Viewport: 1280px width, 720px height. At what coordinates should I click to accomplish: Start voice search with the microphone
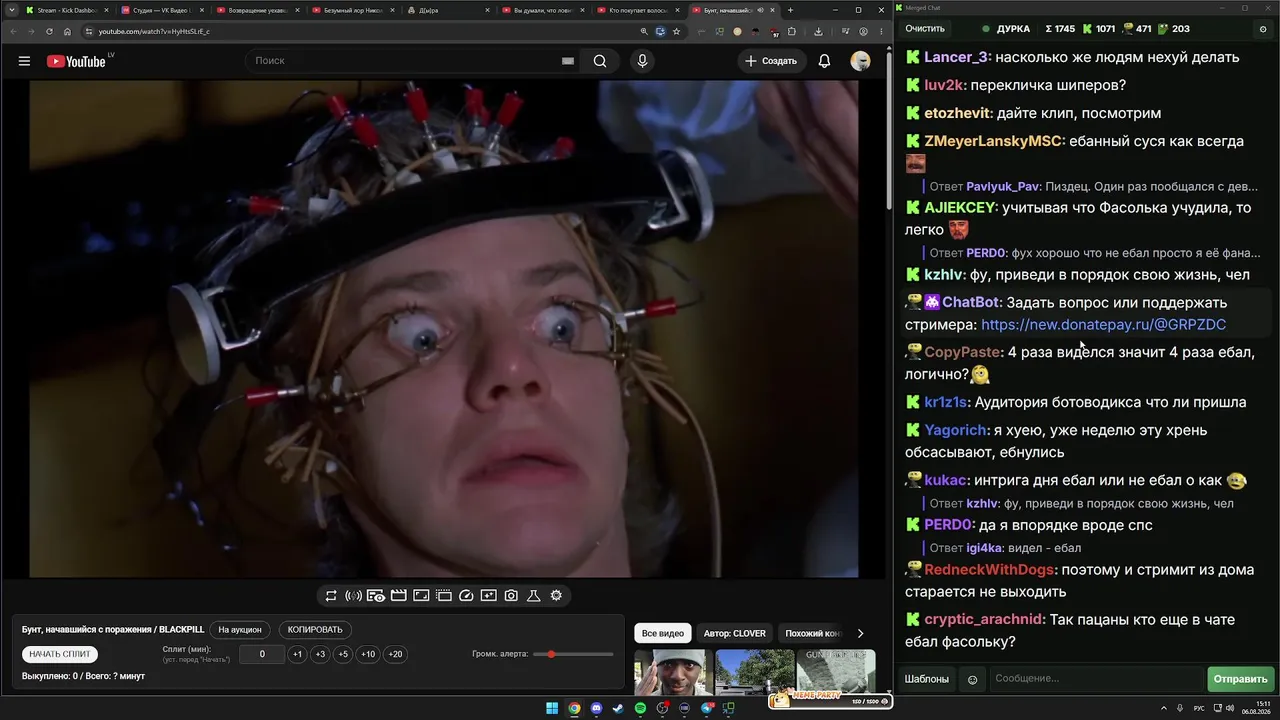pyautogui.click(x=642, y=61)
